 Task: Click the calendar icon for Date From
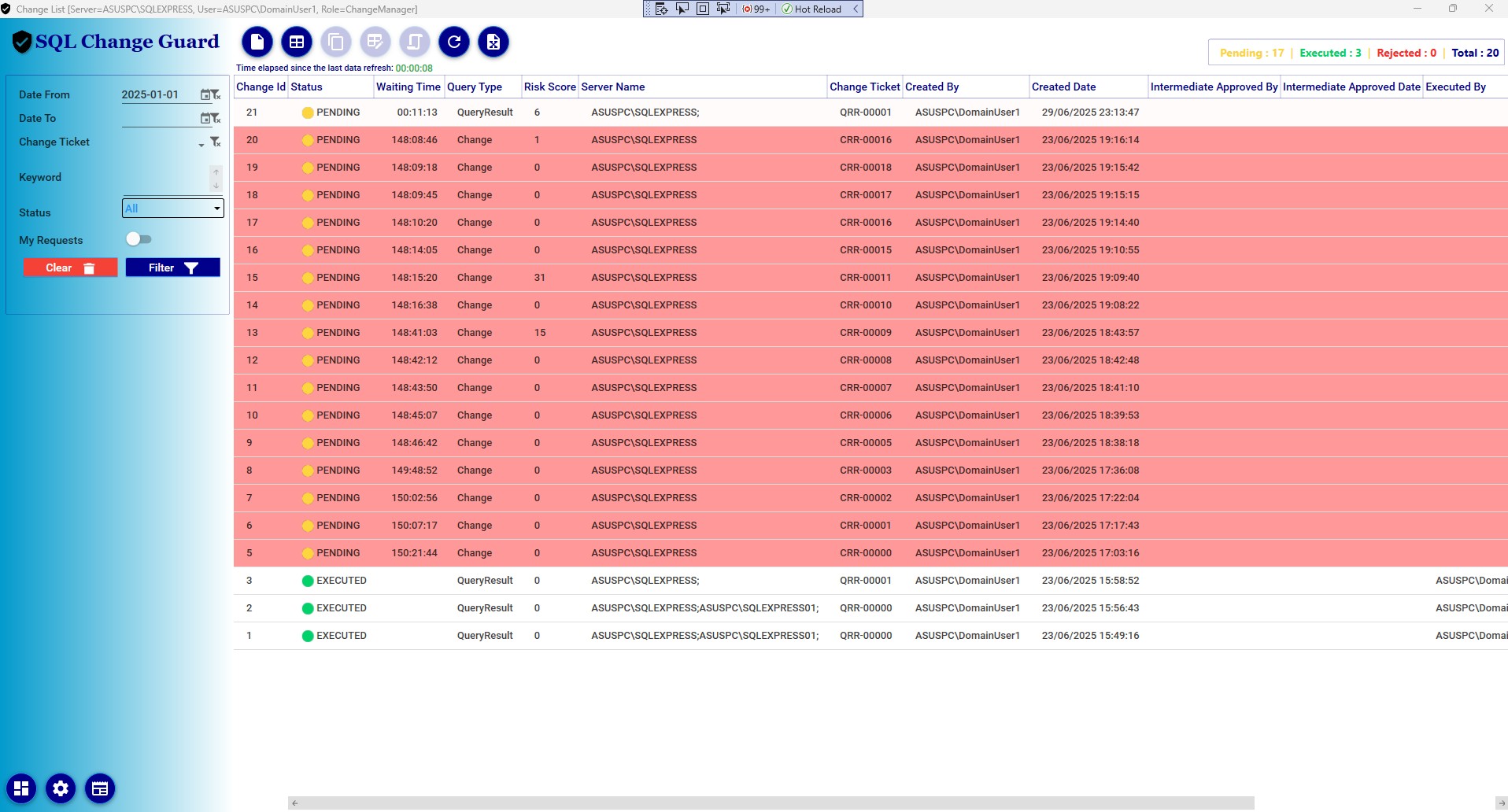click(205, 95)
